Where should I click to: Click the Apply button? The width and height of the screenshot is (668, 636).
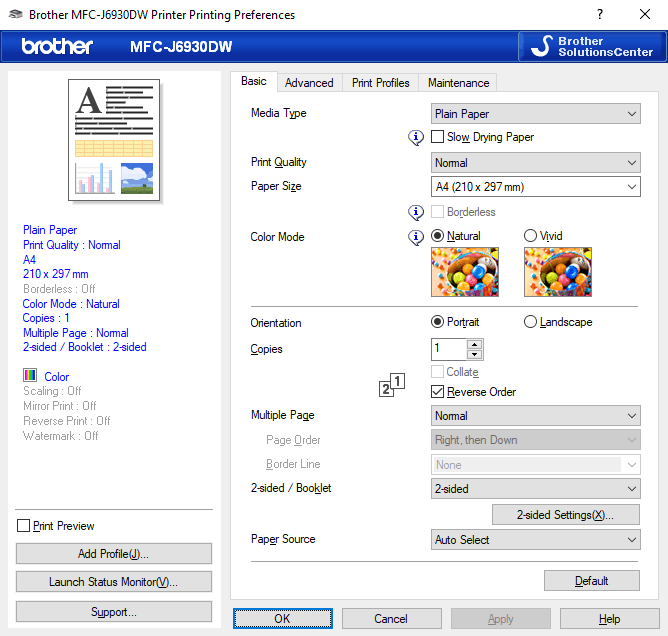(x=501, y=619)
